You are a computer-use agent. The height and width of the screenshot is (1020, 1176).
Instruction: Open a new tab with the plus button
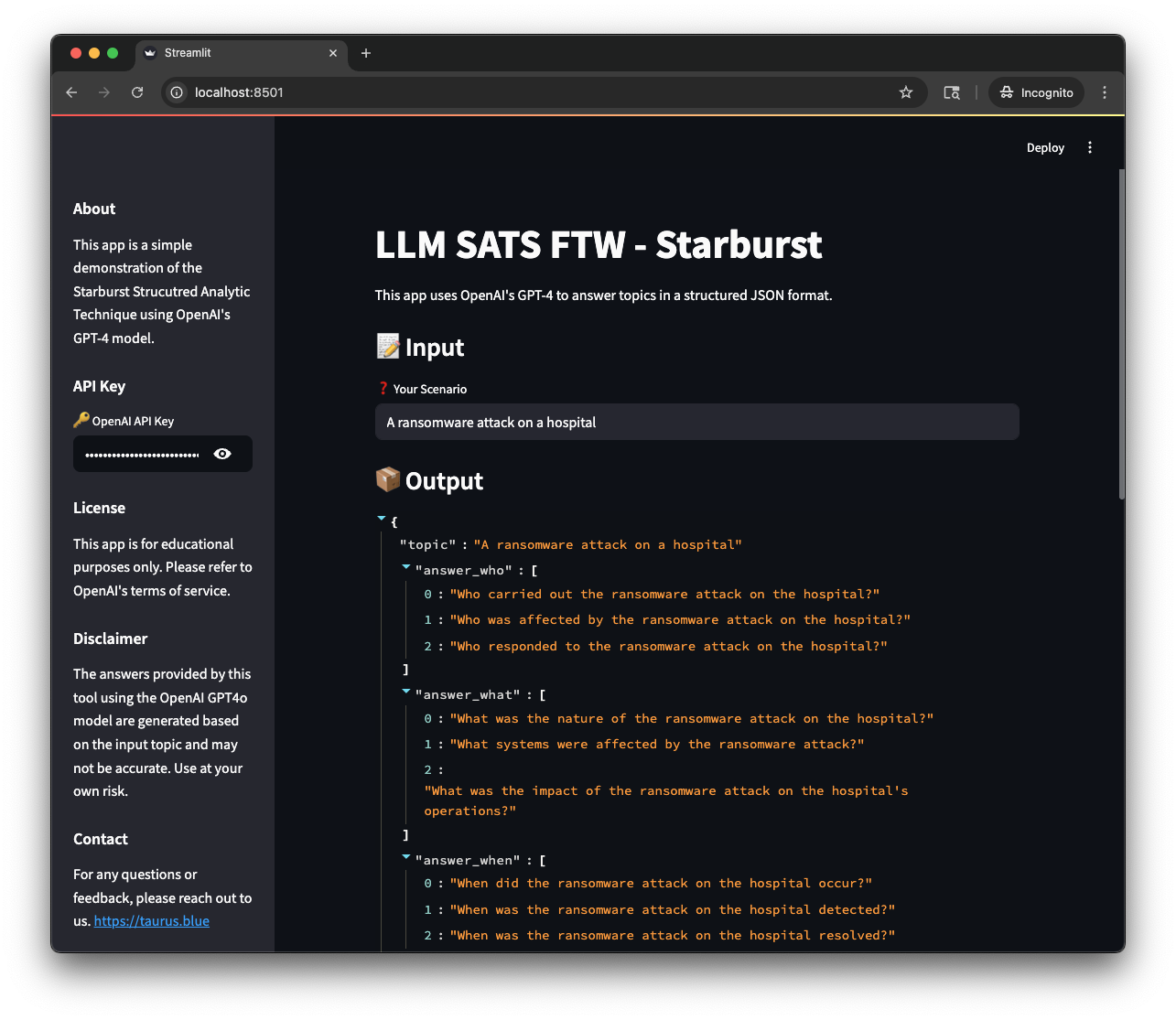pos(366,53)
